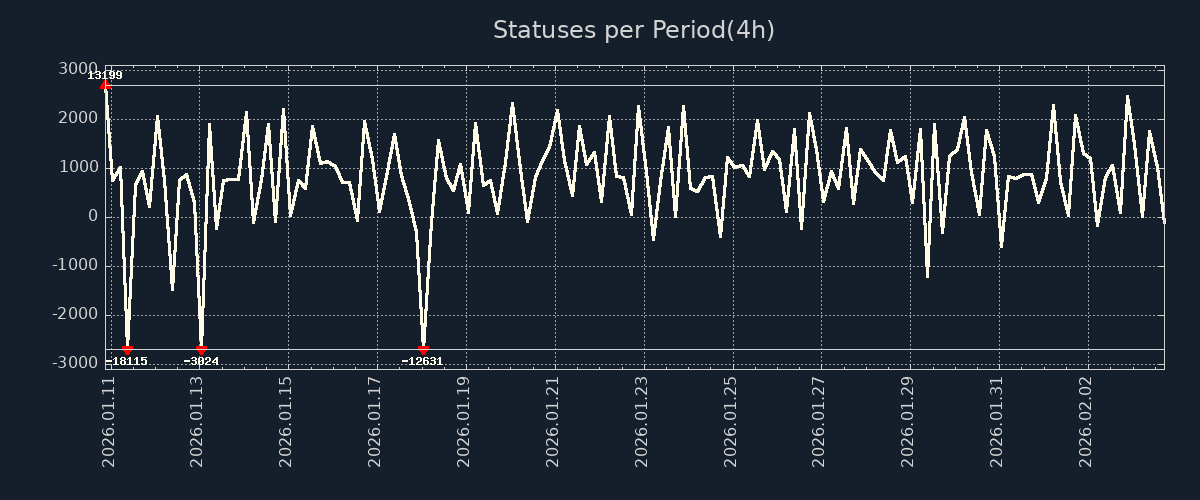Select the 2026.02.02 date label

[1085, 421]
